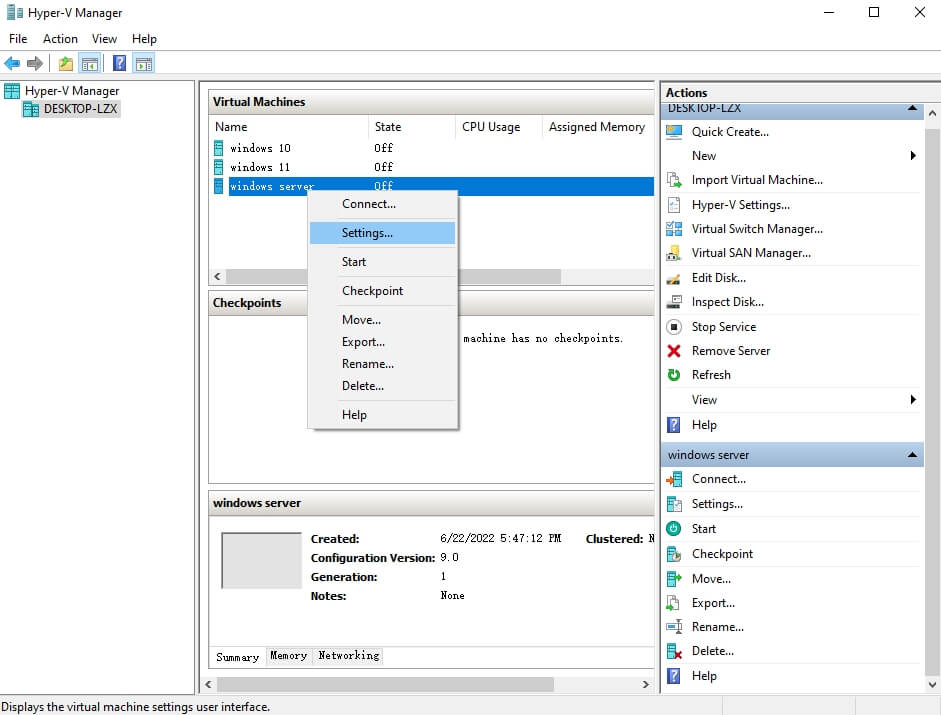Toggle the Show/Hide Console Tree toolbar icon
The width and height of the screenshot is (941, 715).
[x=90, y=63]
